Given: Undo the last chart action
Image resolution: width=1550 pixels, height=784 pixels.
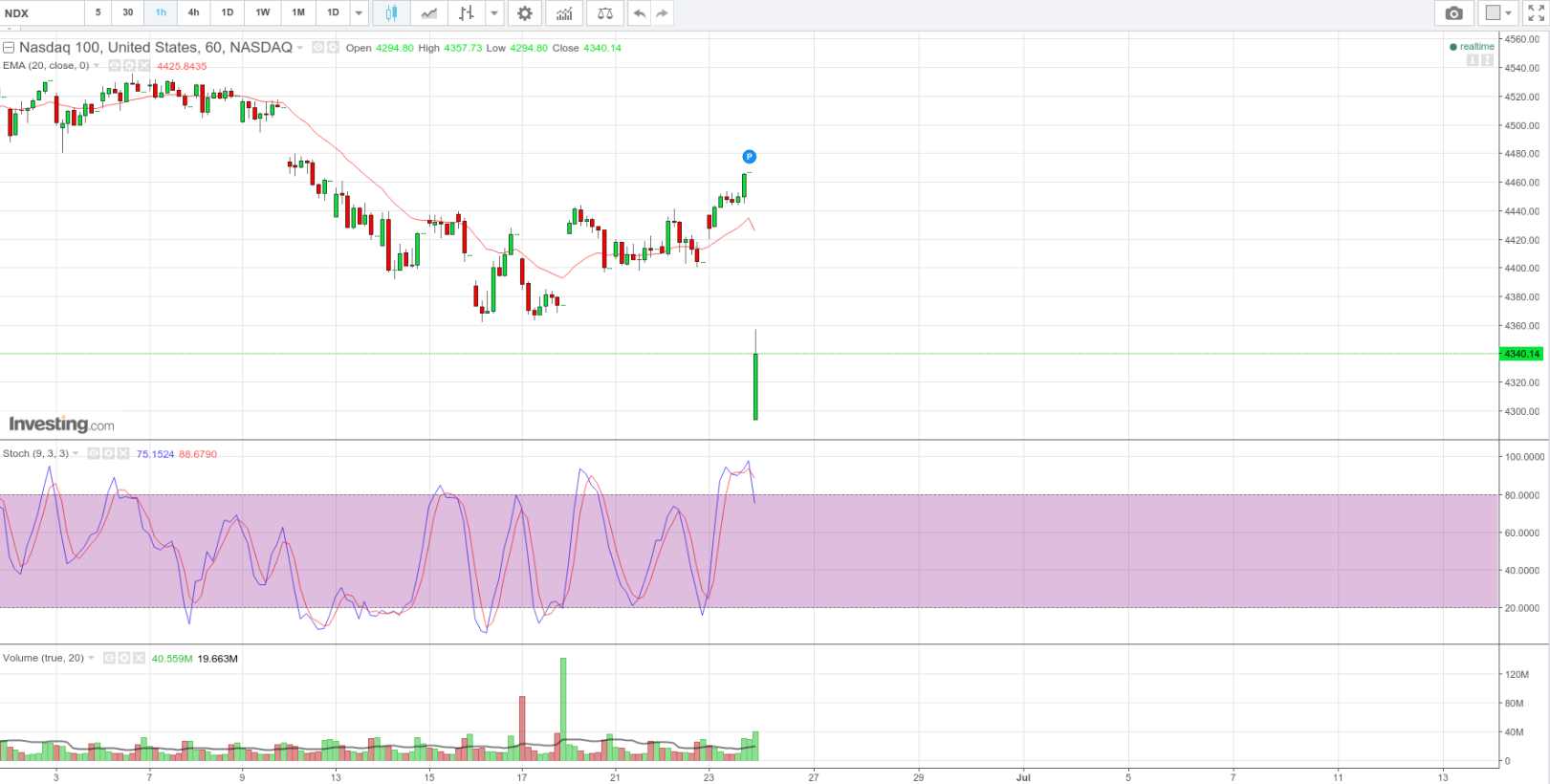Looking at the screenshot, I should point(639,13).
